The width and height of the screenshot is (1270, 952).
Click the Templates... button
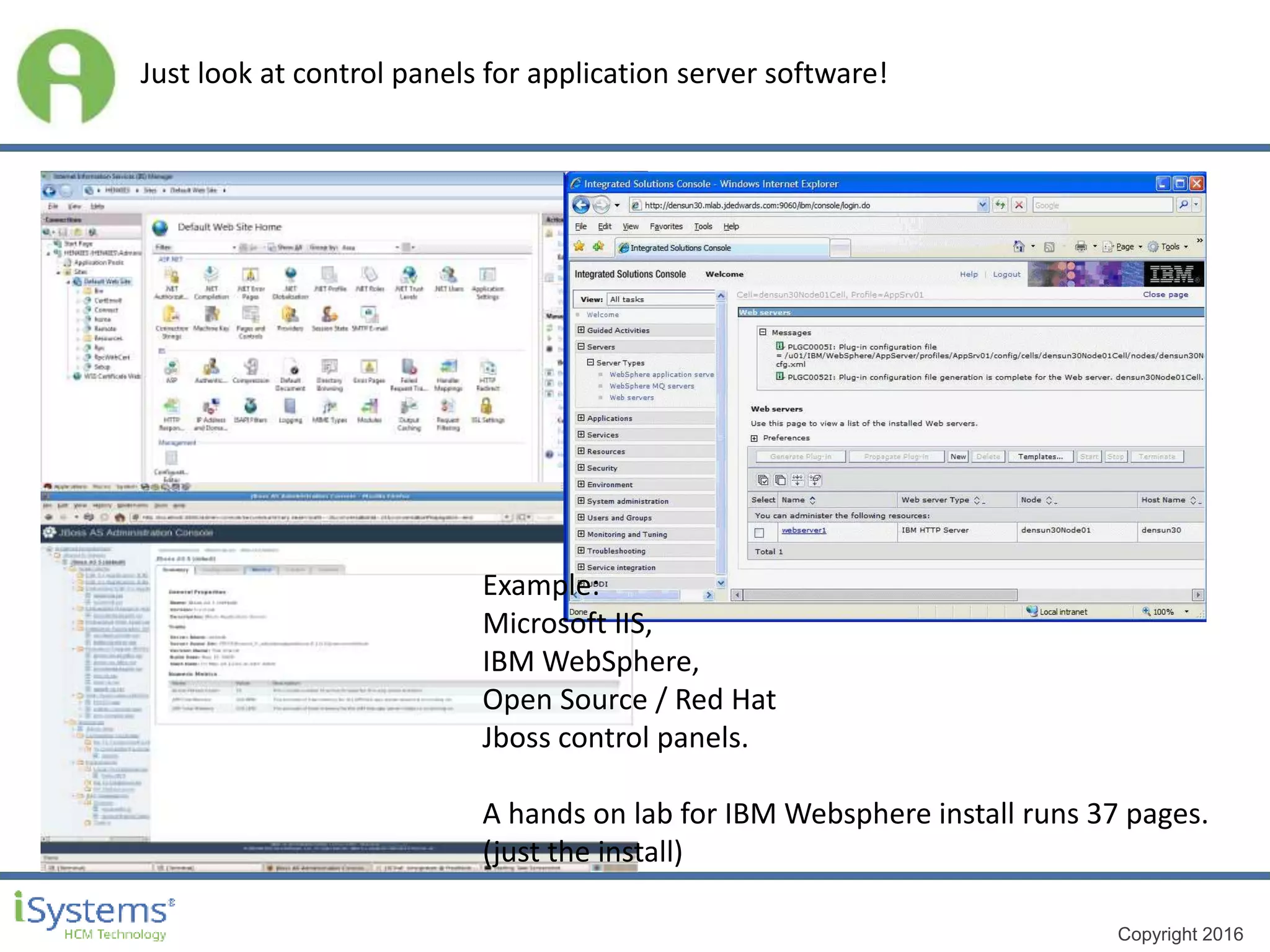coord(1041,457)
